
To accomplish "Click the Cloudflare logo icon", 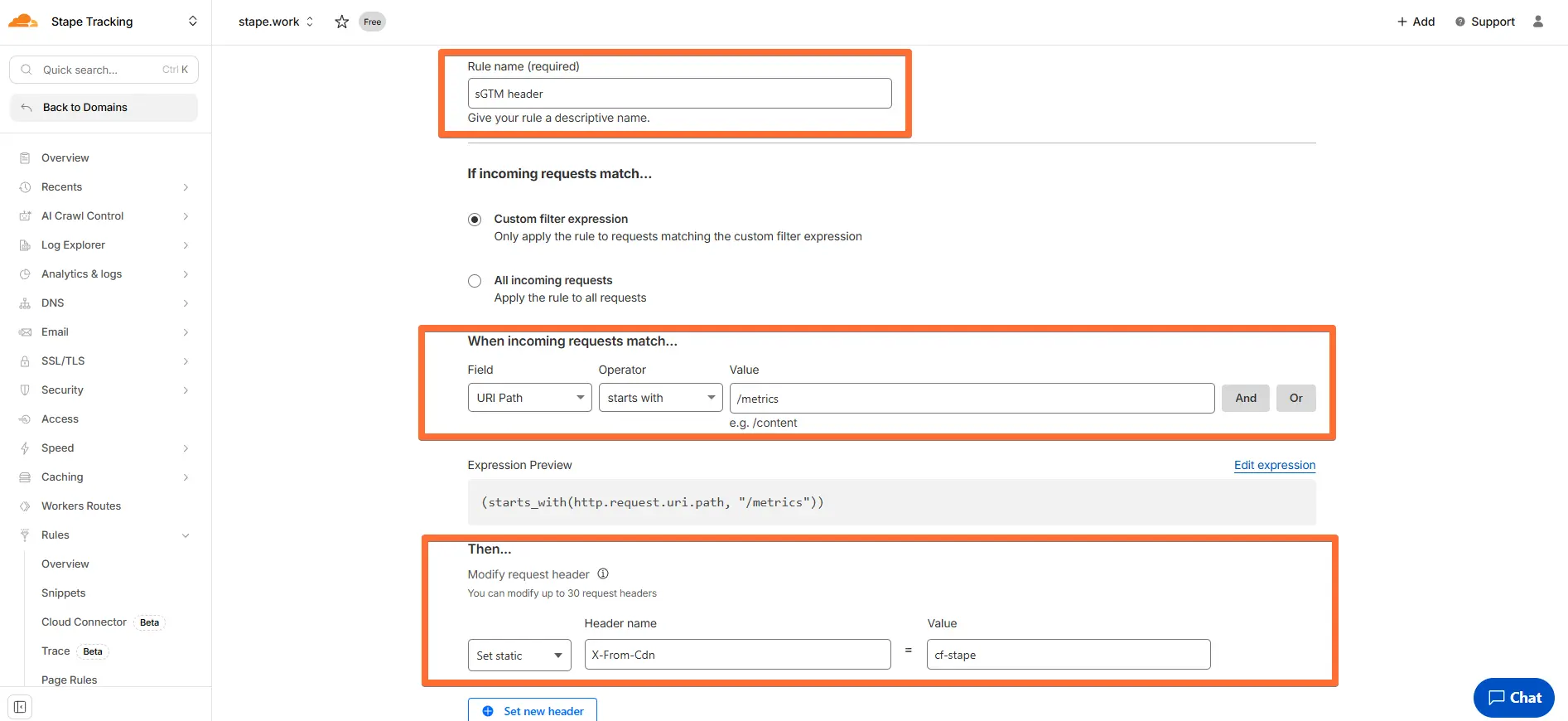I will pyautogui.click(x=23, y=22).
